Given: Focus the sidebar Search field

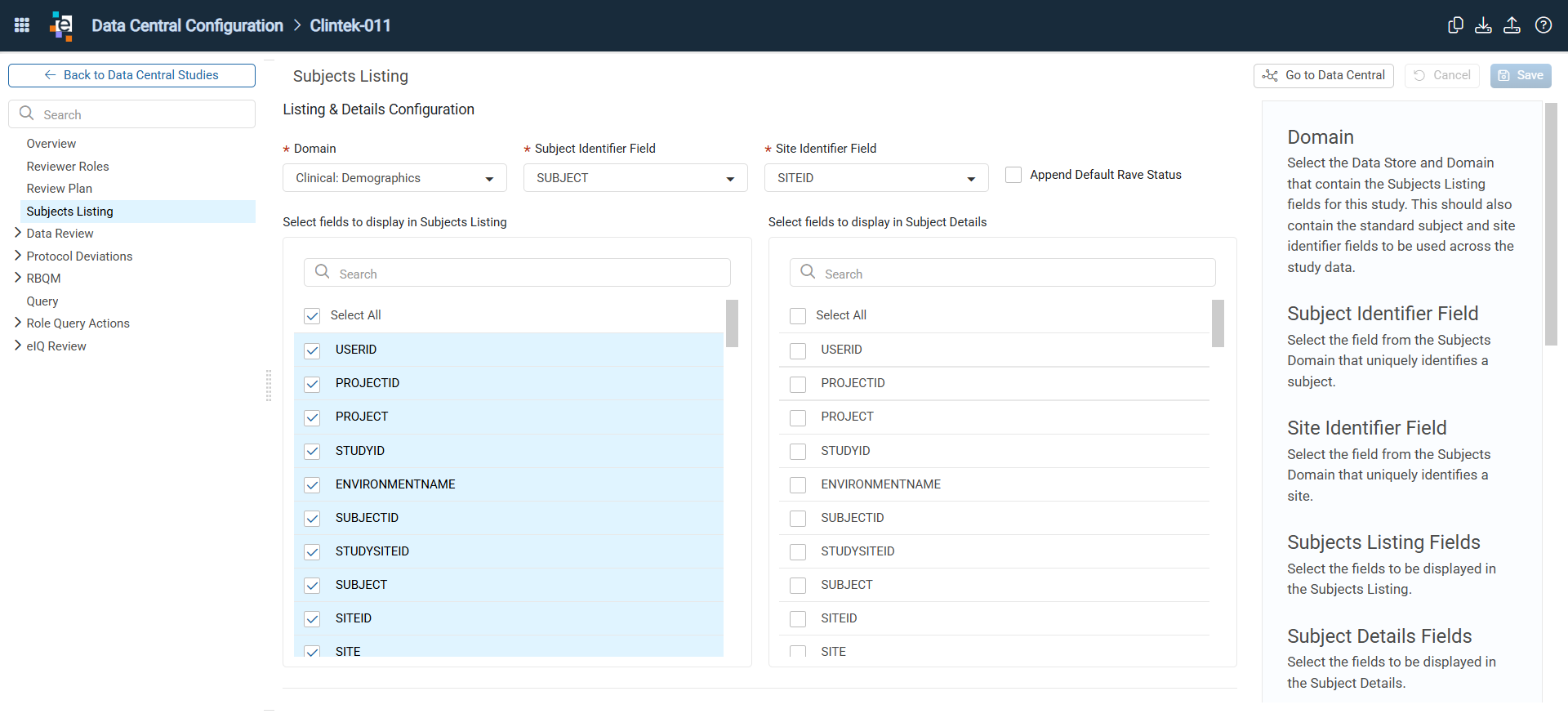Looking at the screenshot, I should pyautogui.click(x=131, y=114).
